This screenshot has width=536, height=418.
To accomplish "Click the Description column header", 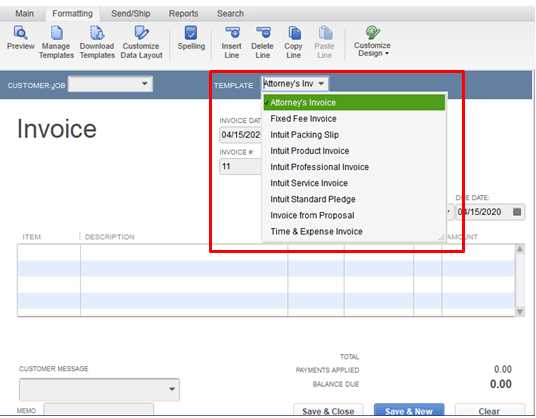I will 109,237.
